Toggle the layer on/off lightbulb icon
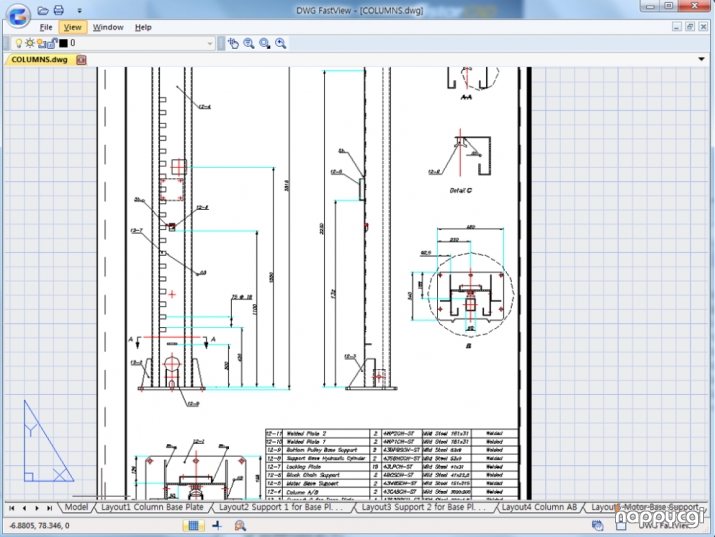 coord(19,43)
